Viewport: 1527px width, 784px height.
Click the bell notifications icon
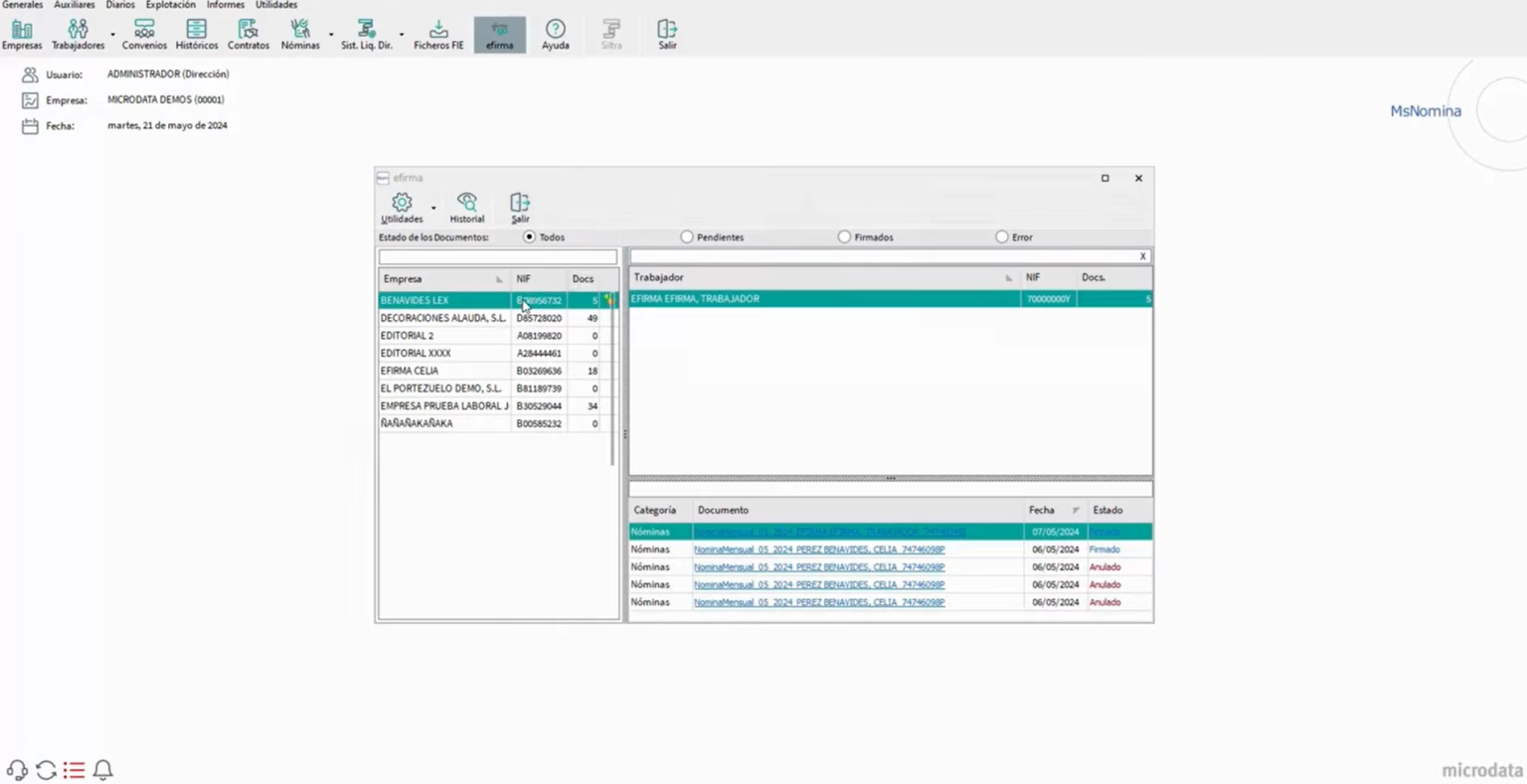(x=102, y=770)
